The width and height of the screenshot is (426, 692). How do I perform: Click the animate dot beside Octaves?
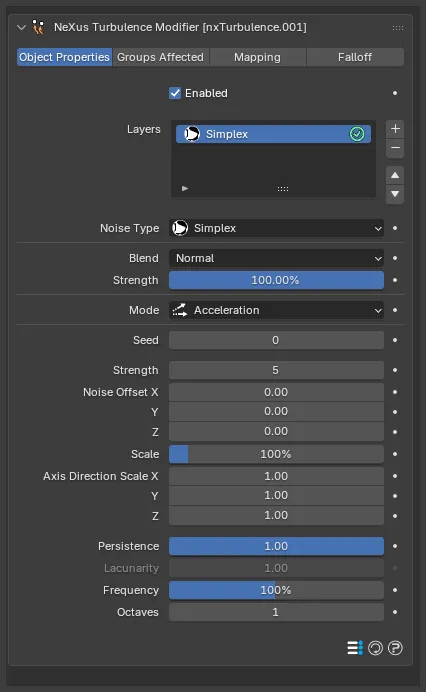395,613
